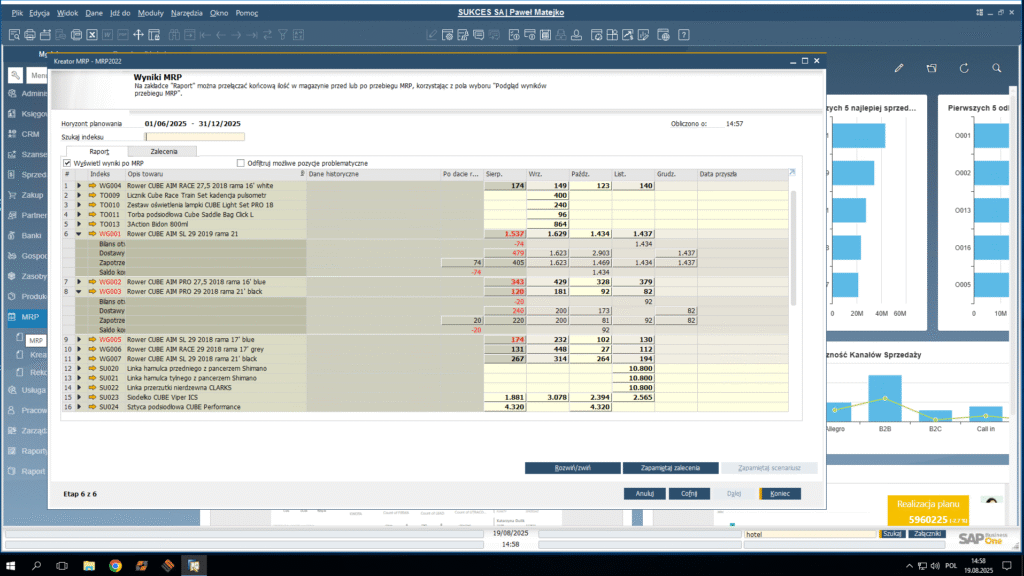
Task: Expand row 2 TO009
Action: point(79,195)
